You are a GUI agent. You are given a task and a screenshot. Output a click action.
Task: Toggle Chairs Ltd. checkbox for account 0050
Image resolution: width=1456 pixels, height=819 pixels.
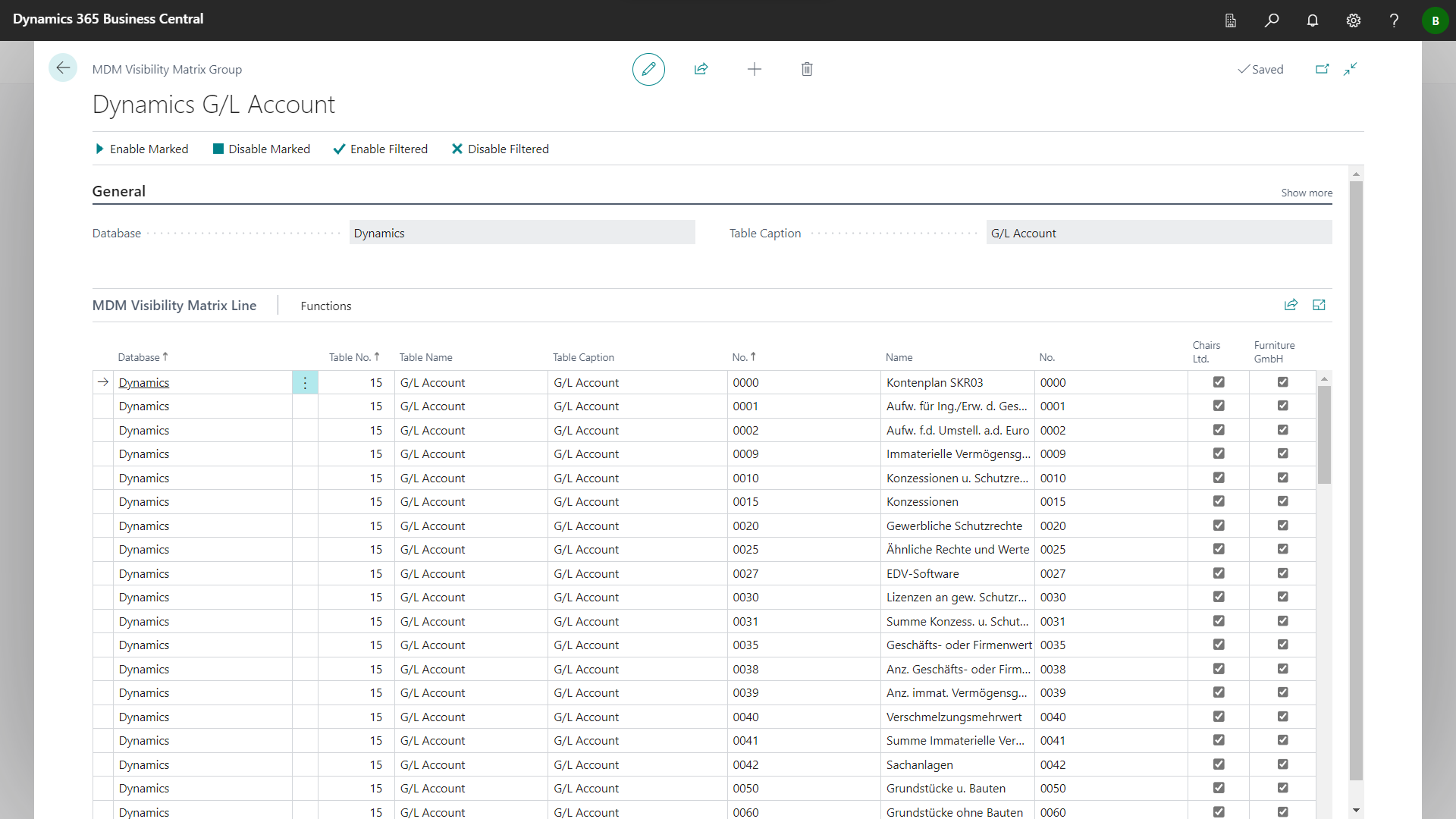tap(1219, 788)
